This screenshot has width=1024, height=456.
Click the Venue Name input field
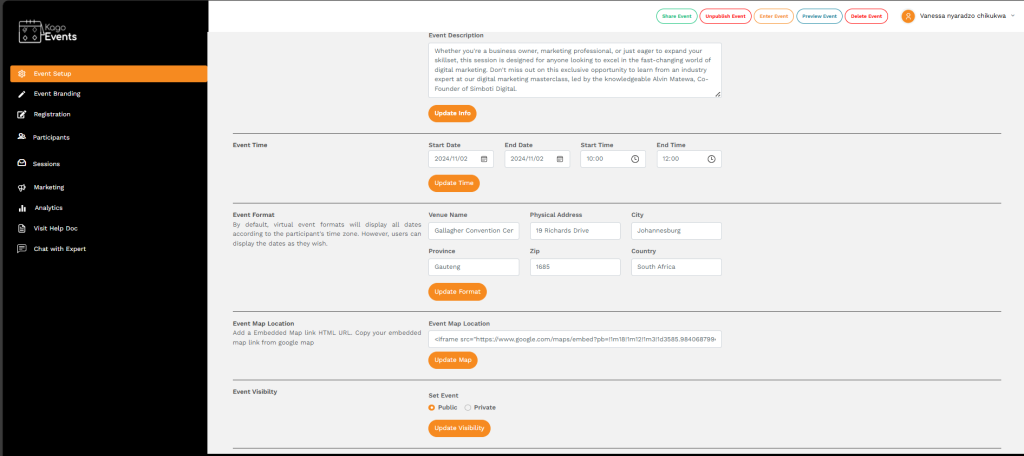pos(473,231)
